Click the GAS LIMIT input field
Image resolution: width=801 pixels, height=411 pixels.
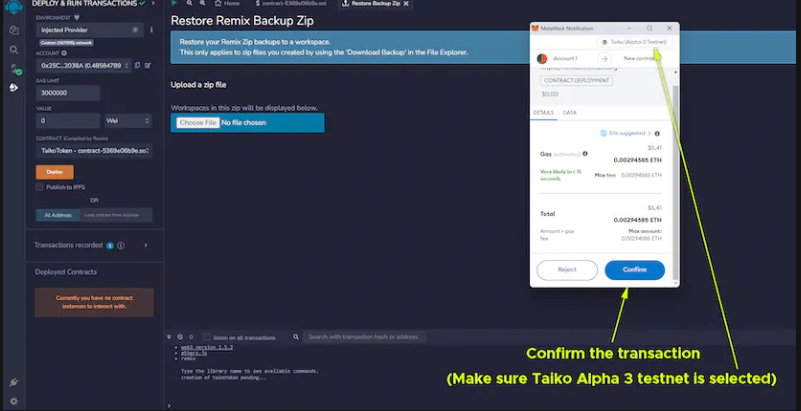[x=67, y=93]
